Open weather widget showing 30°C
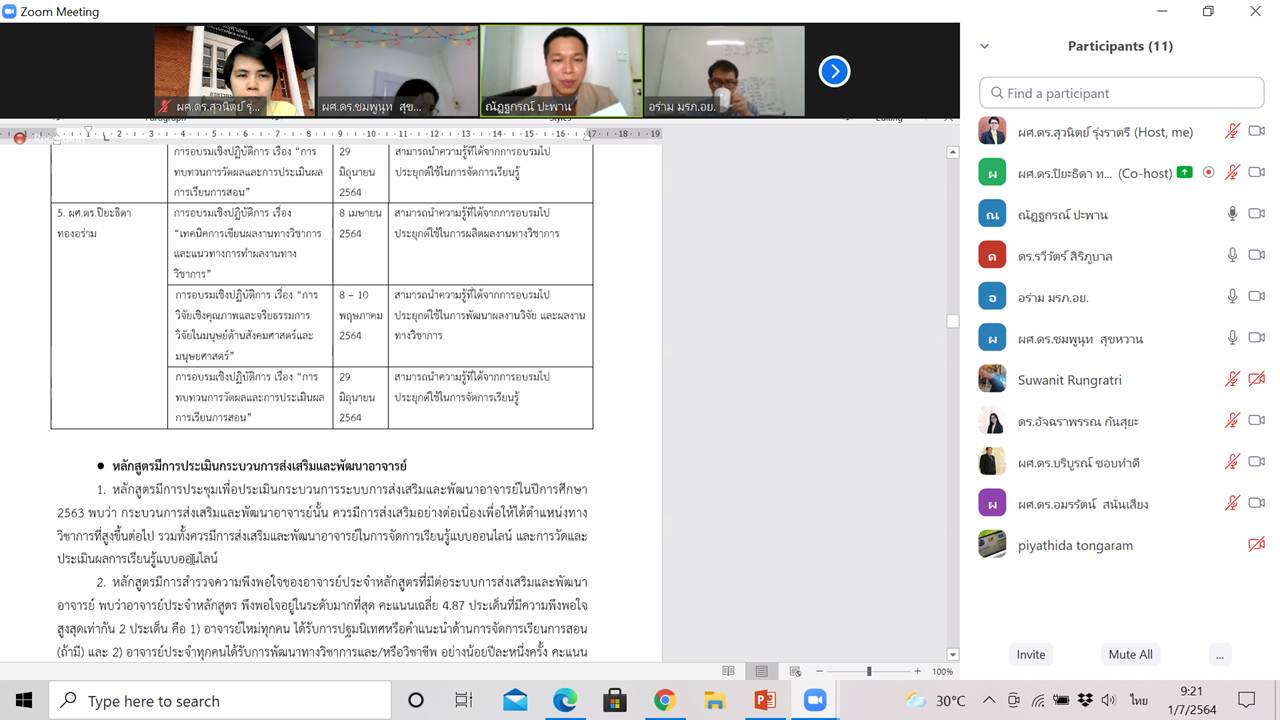Screen dimensions: 1280x720 [x=936, y=700]
